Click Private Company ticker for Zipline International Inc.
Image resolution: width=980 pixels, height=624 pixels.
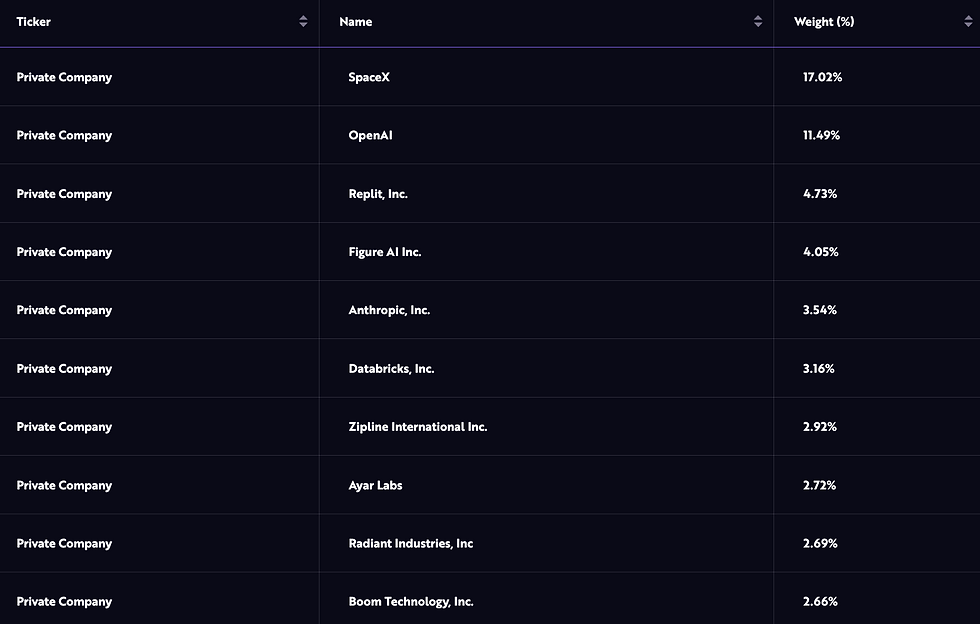coord(64,428)
